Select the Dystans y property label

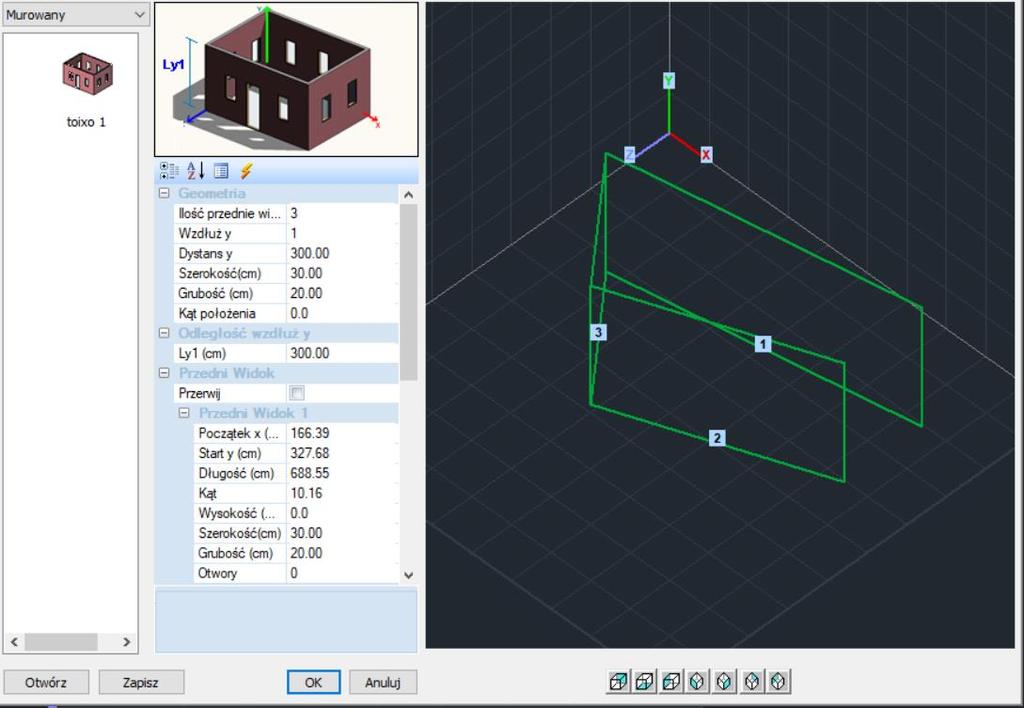pos(205,253)
